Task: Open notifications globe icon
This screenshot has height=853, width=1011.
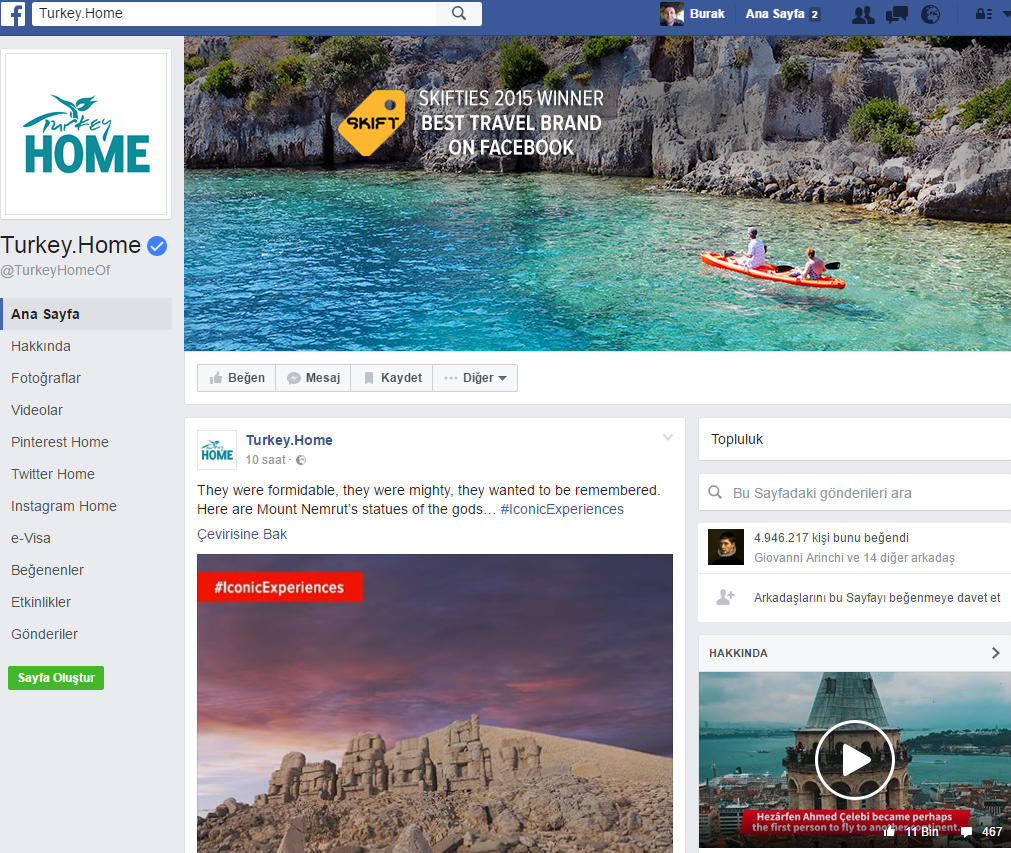Action: pyautogui.click(x=930, y=14)
